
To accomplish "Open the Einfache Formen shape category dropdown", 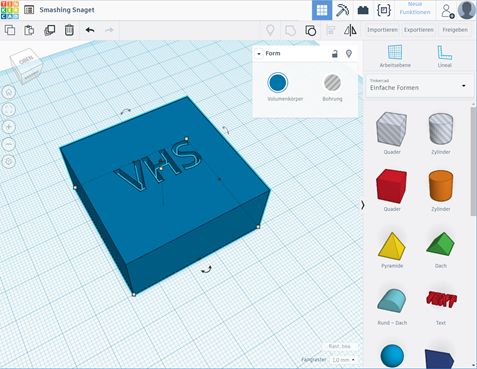I will click(419, 85).
